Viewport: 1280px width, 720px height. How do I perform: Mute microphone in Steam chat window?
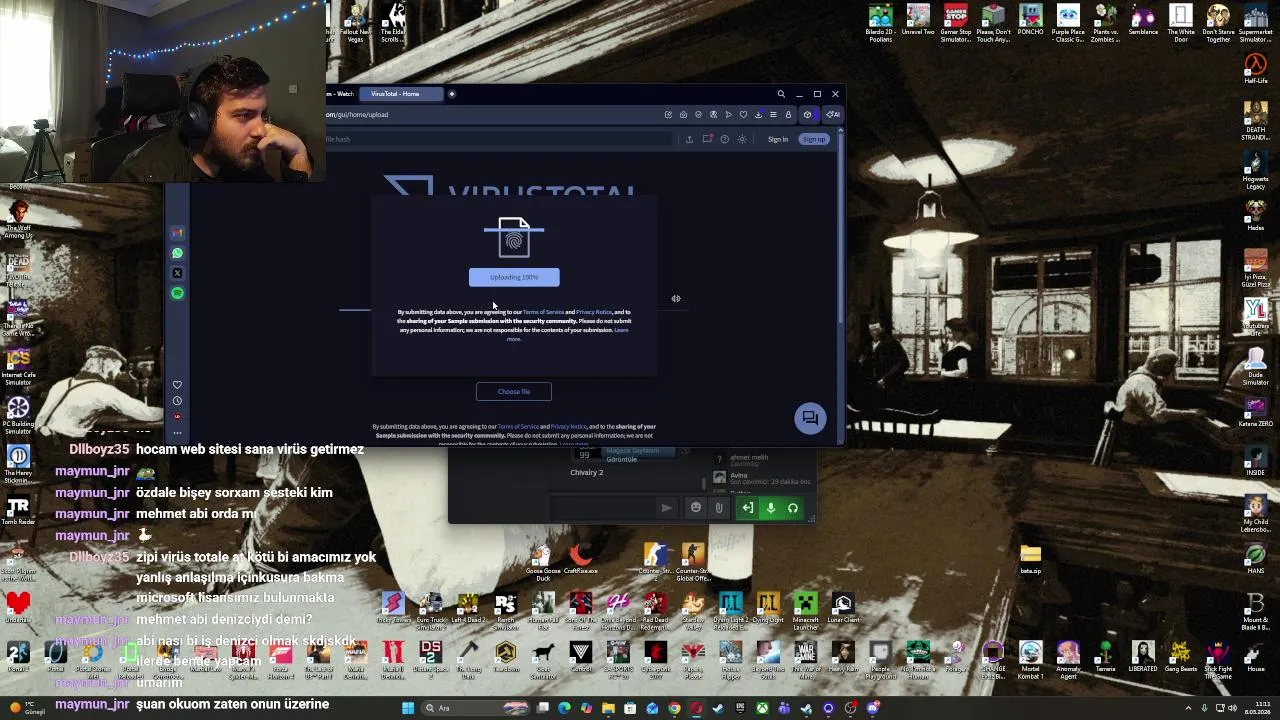coord(770,508)
